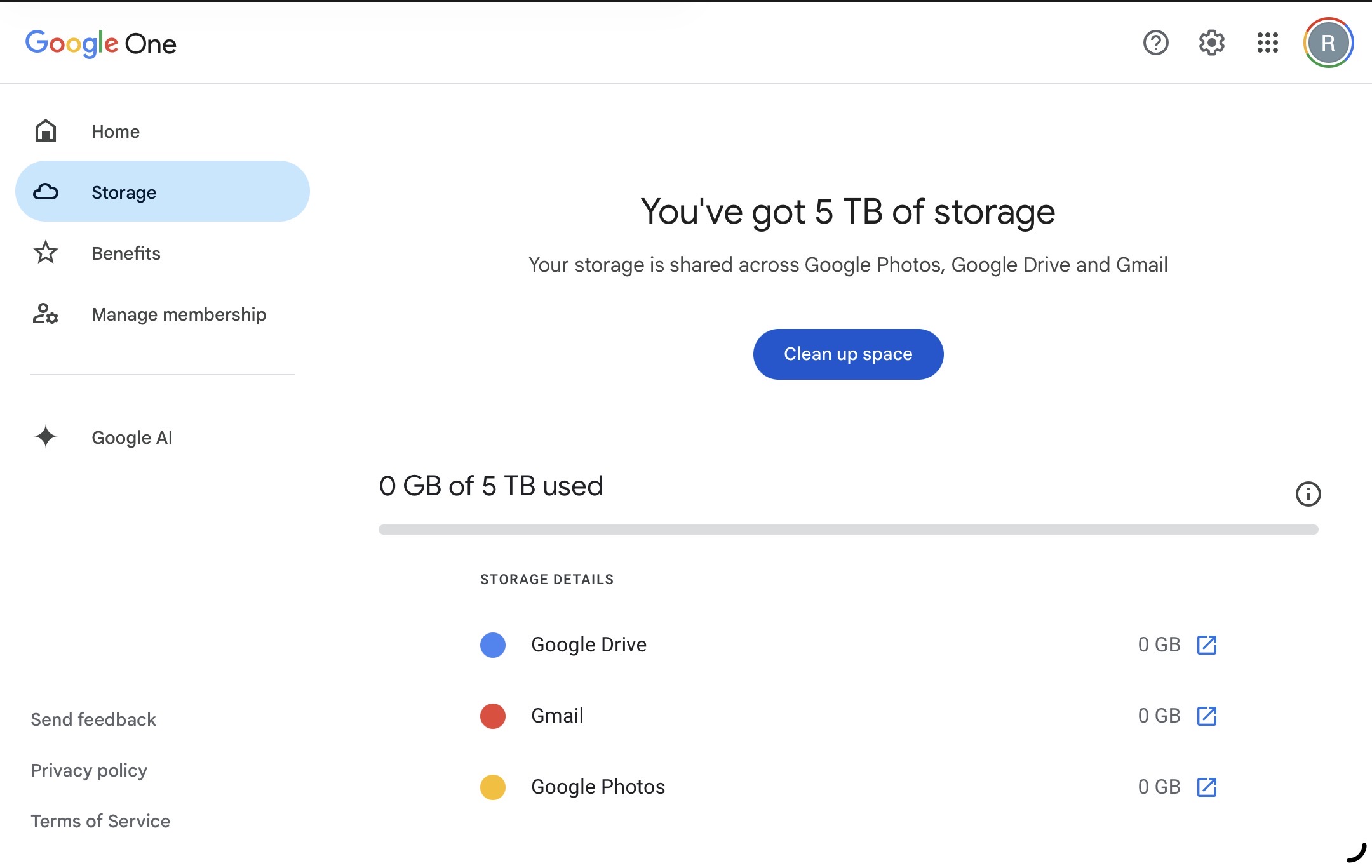Open the Privacy policy link
Viewport: 1372px width, 868px height.
tap(89, 770)
